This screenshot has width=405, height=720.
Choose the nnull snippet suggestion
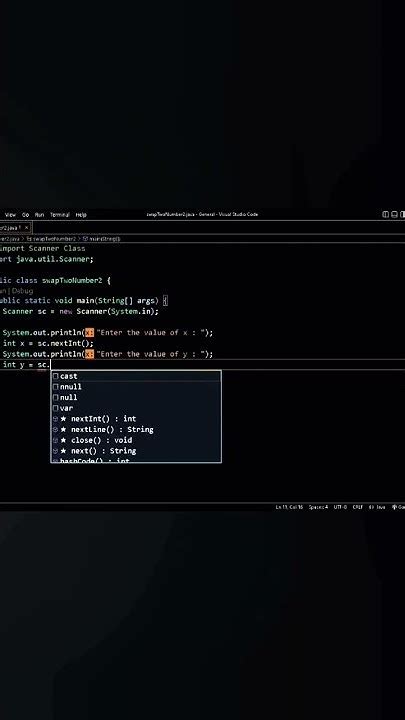136,387
